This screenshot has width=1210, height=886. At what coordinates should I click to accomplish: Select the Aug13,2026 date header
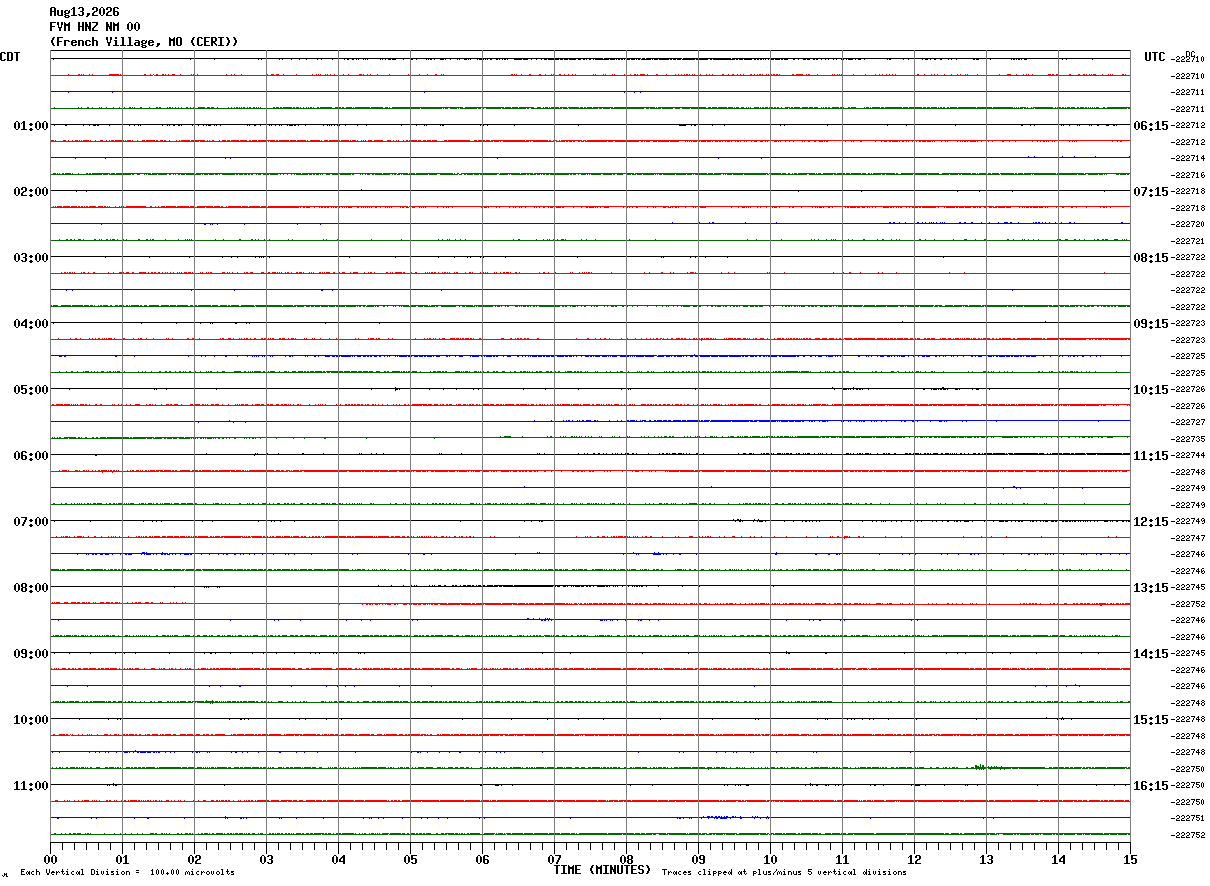tap(84, 12)
